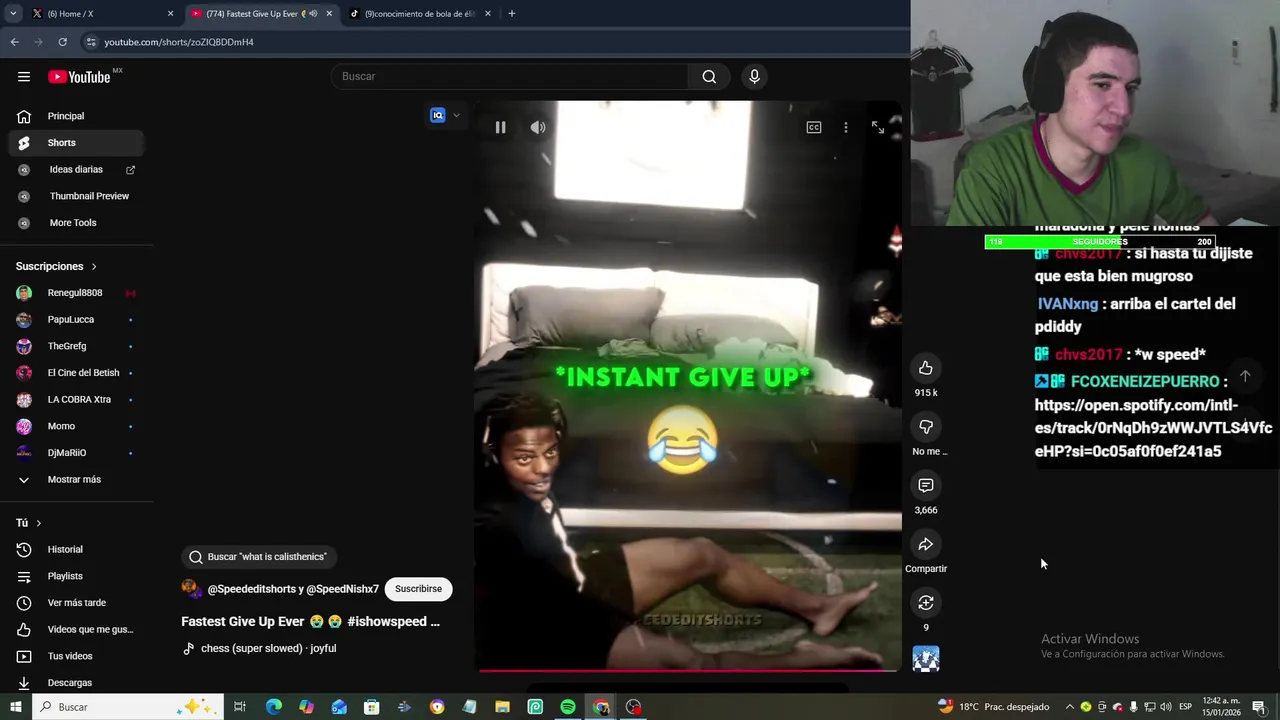Open the Renegul8808 subscription channel
This screenshot has height=720, width=1280.
[76, 293]
